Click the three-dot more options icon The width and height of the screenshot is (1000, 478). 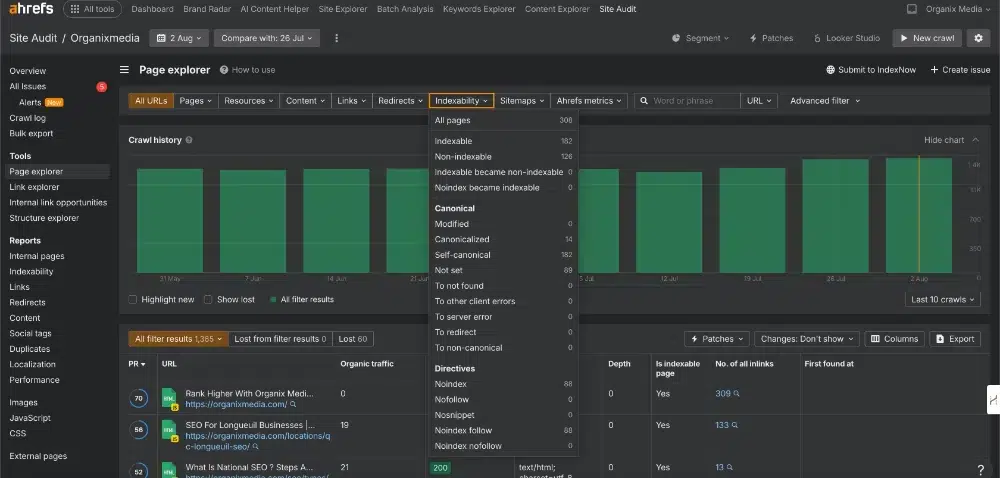pyautogui.click(x=337, y=38)
